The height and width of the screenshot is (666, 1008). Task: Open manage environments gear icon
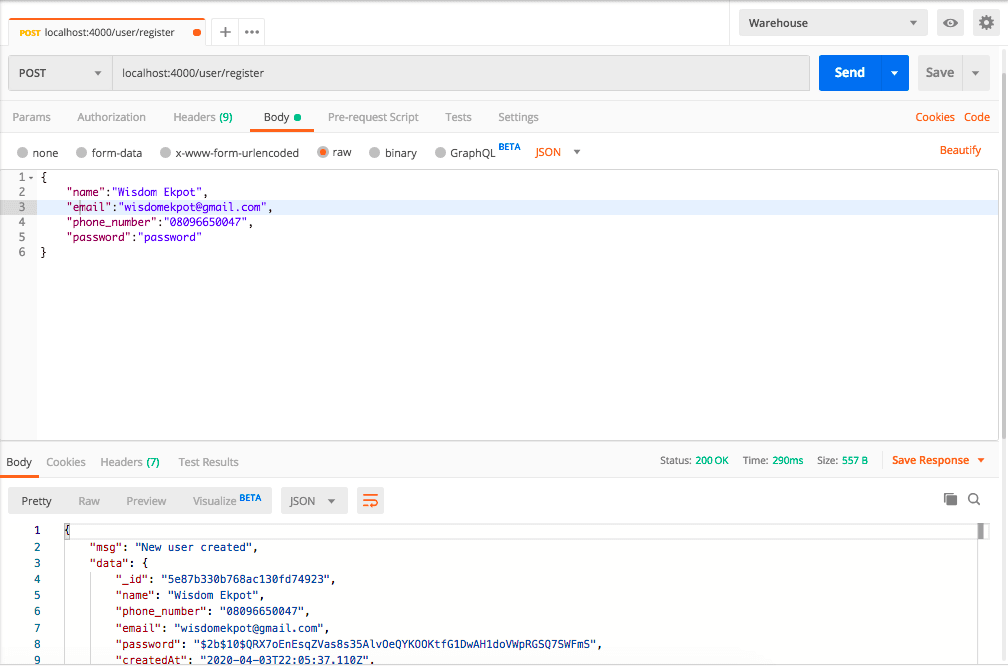[985, 23]
